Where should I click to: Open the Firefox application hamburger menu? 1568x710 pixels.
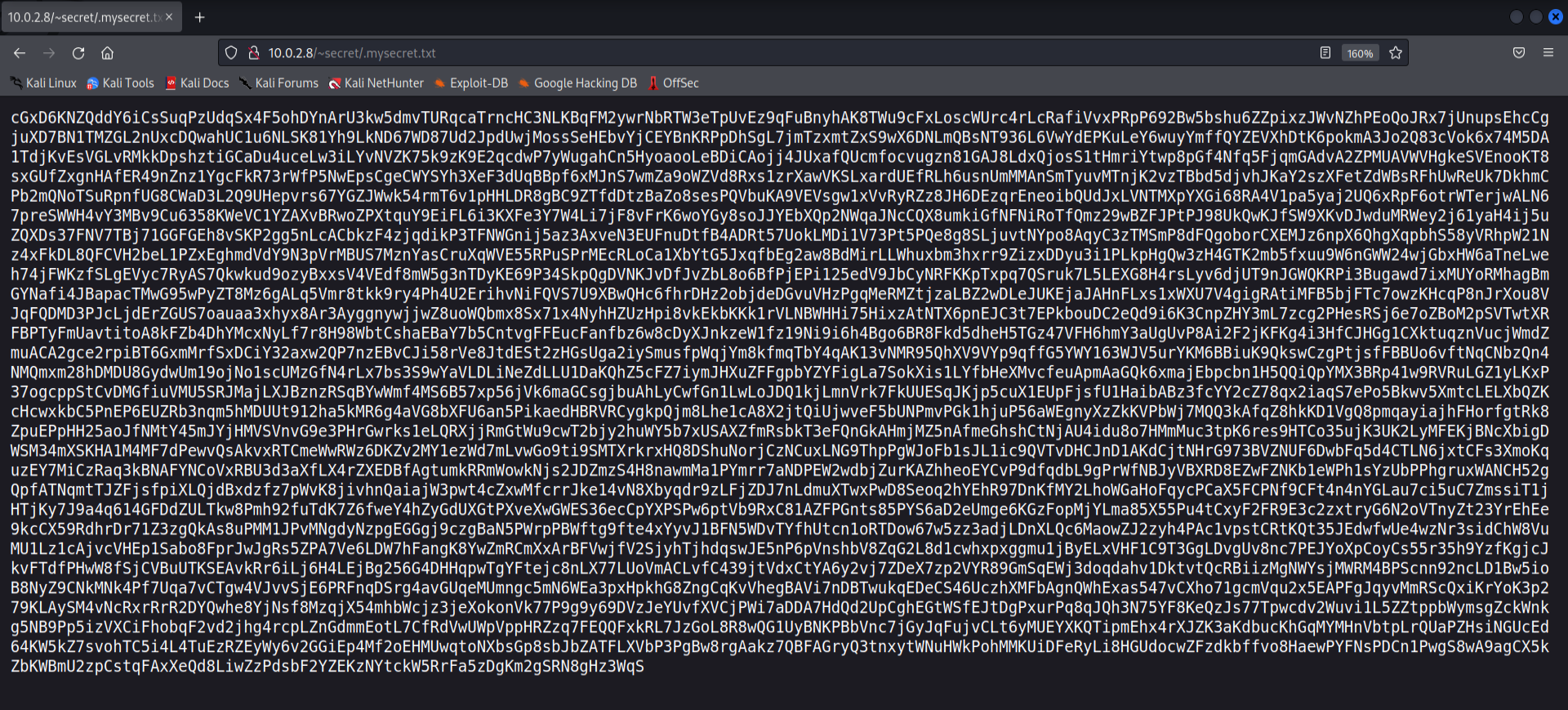click(x=1548, y=53)
